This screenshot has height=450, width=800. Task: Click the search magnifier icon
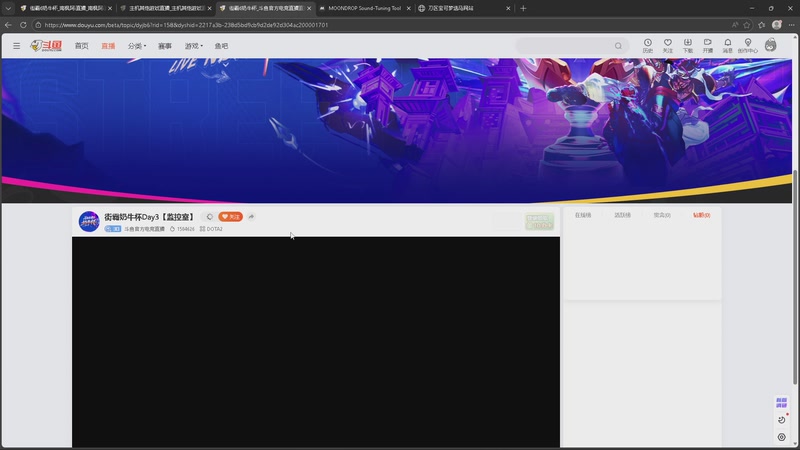tap(618, 46)
